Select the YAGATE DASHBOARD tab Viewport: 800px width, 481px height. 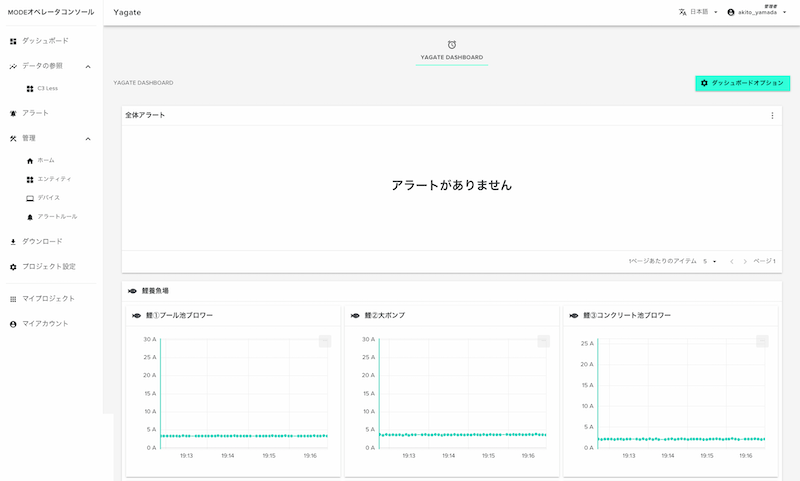[x=451, y=58]
